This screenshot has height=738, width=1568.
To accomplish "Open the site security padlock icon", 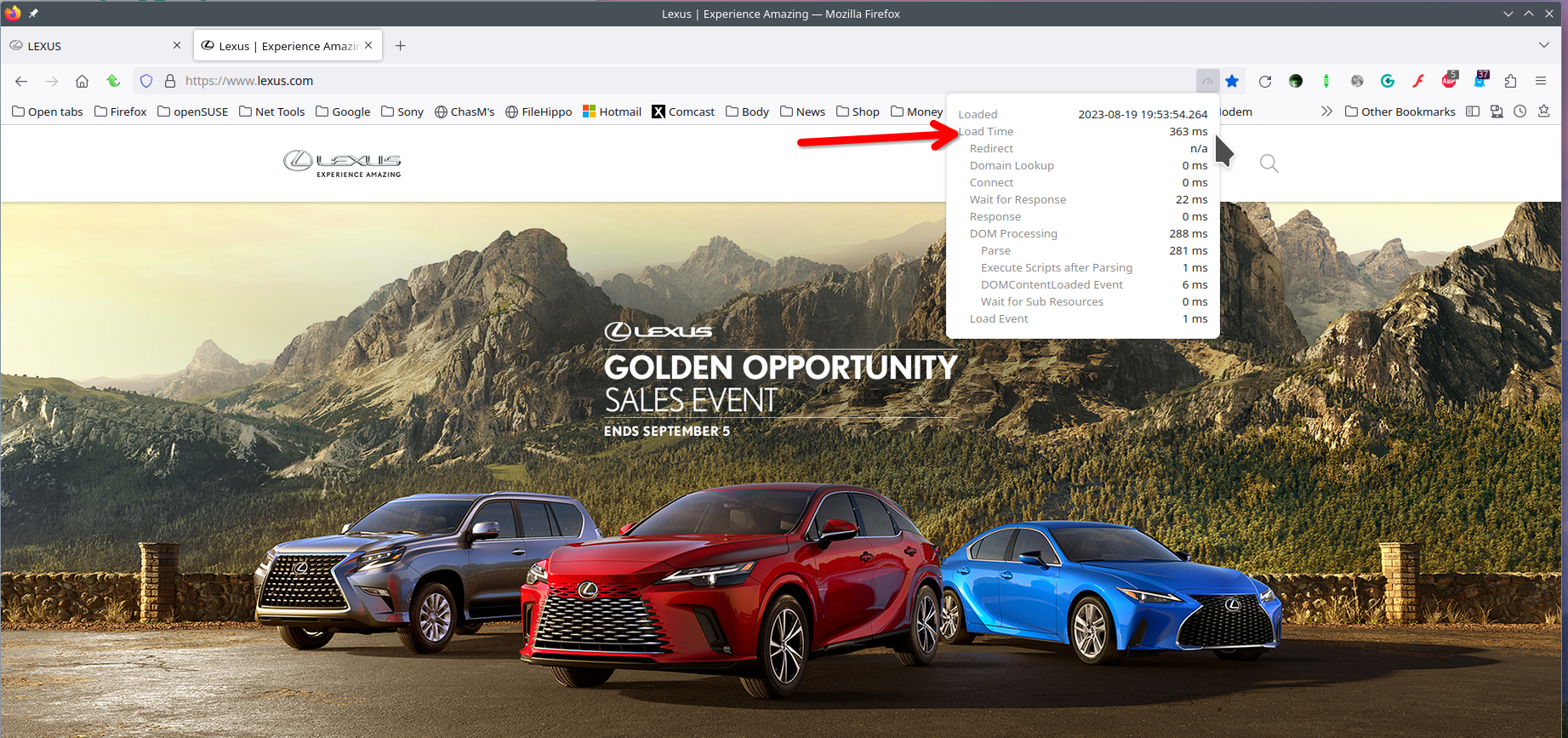I will pos(170,81).
